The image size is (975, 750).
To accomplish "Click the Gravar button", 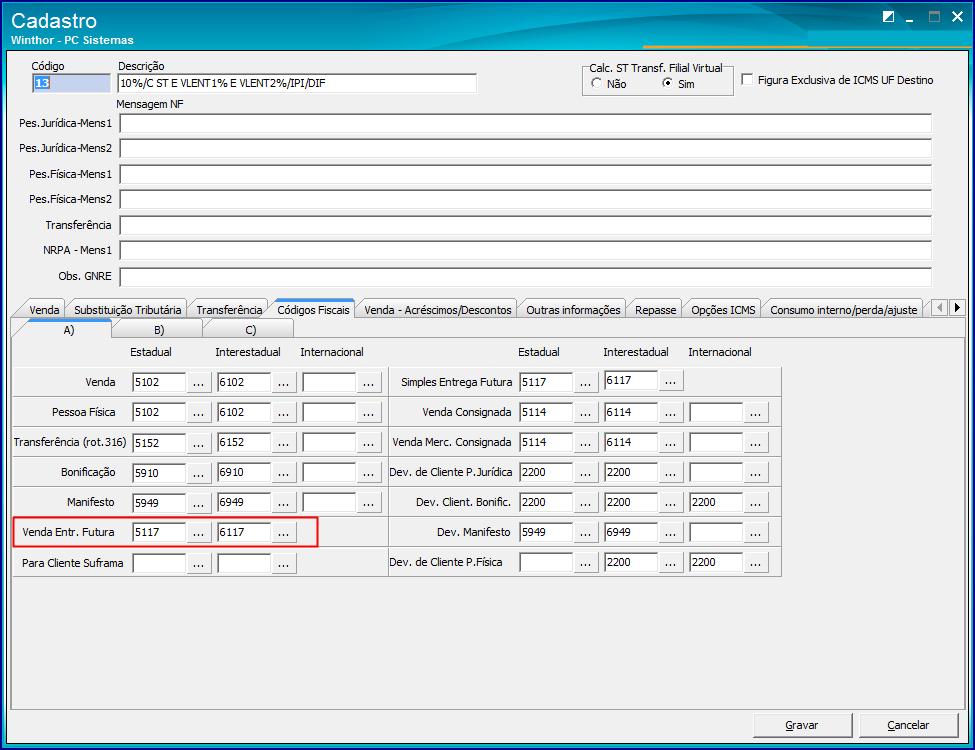I will coord(802,725).
